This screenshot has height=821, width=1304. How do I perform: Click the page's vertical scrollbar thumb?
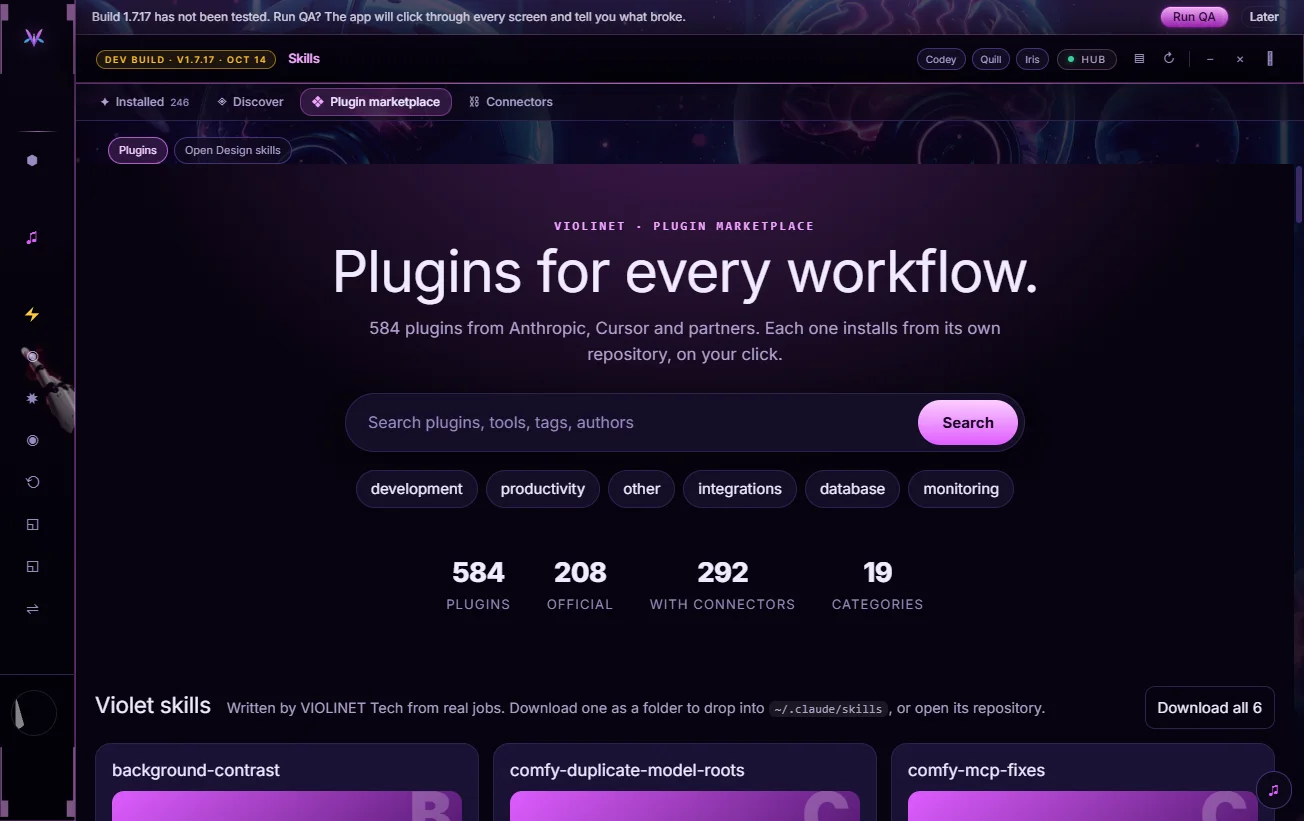coord(1299,194)
